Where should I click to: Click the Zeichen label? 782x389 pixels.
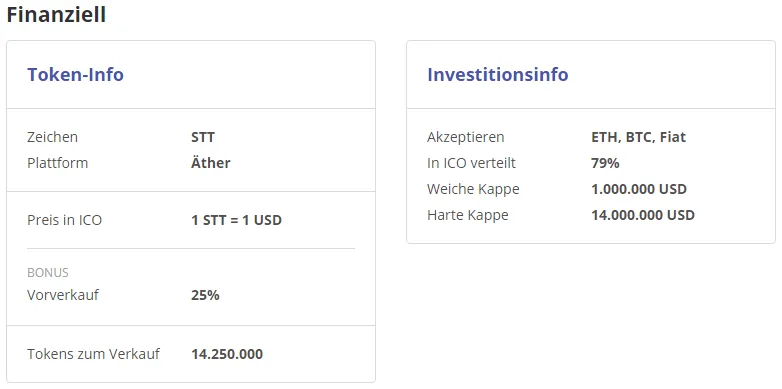pos(52,137)
